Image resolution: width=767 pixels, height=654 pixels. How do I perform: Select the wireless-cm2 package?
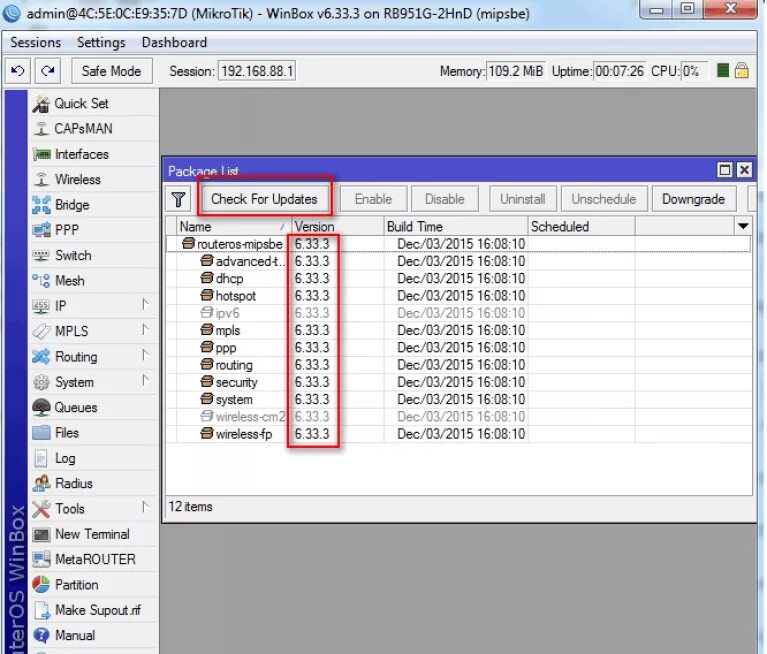[x=458, y=417]
